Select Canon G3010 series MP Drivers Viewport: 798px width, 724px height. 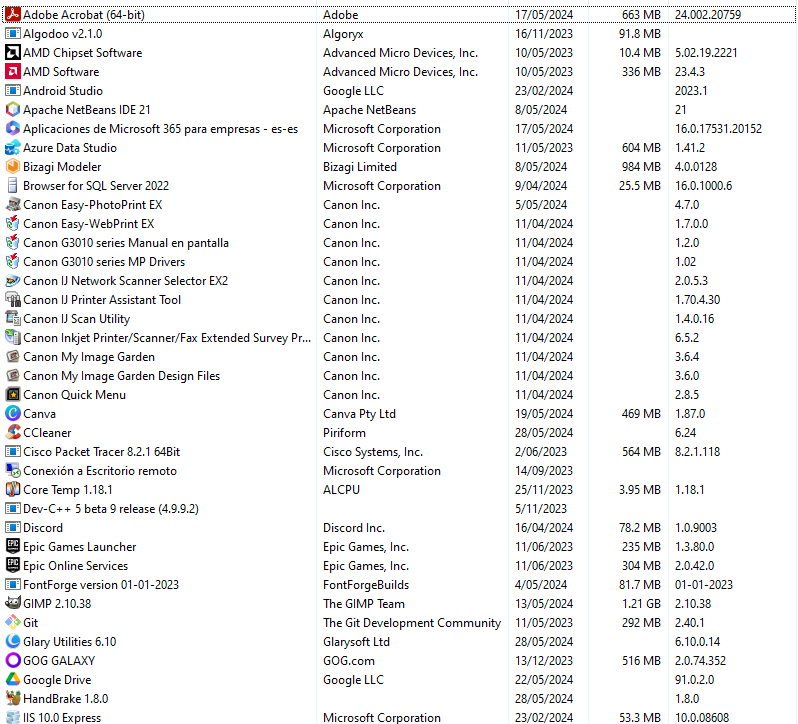(x=104, y=262)
